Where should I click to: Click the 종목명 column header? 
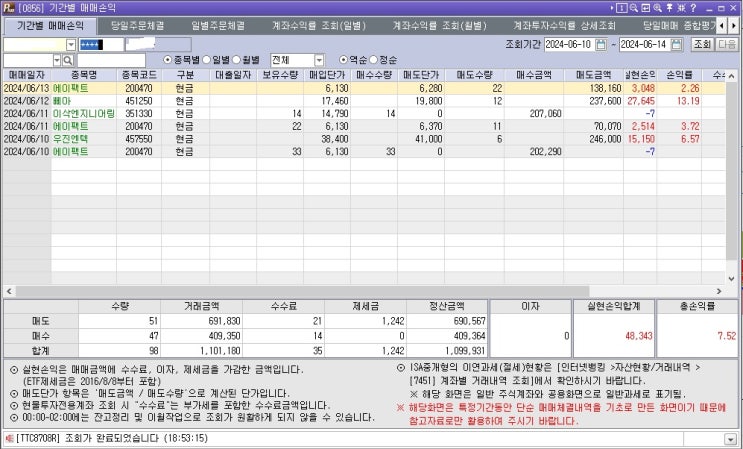(84, 75)
